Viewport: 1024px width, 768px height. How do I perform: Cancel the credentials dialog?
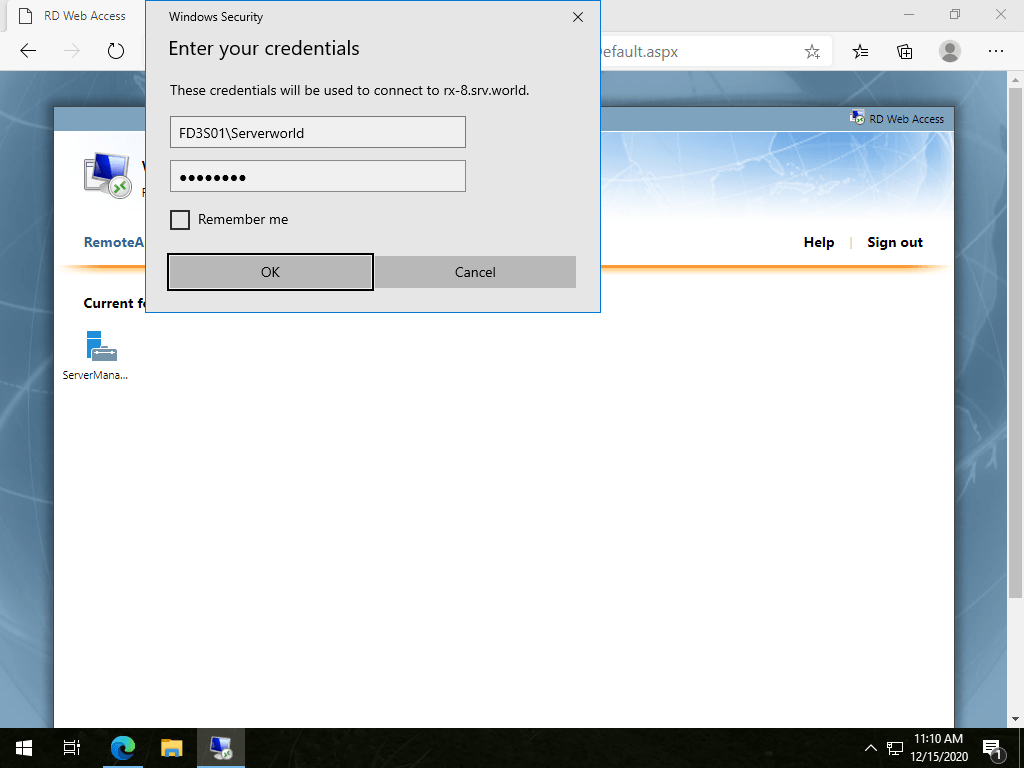click(474, 271)
